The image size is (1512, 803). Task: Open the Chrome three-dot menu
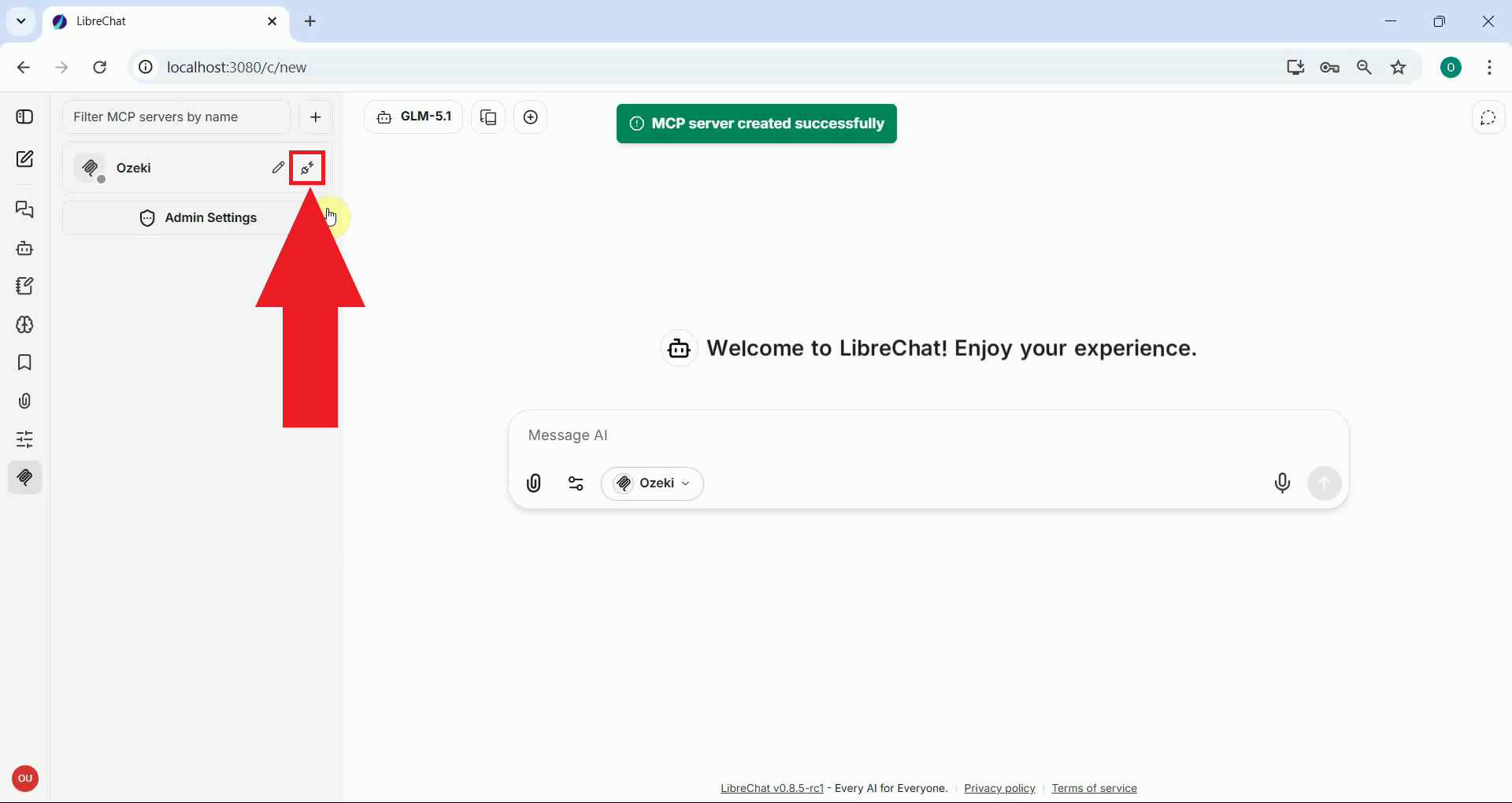[x=1489, y=68]
